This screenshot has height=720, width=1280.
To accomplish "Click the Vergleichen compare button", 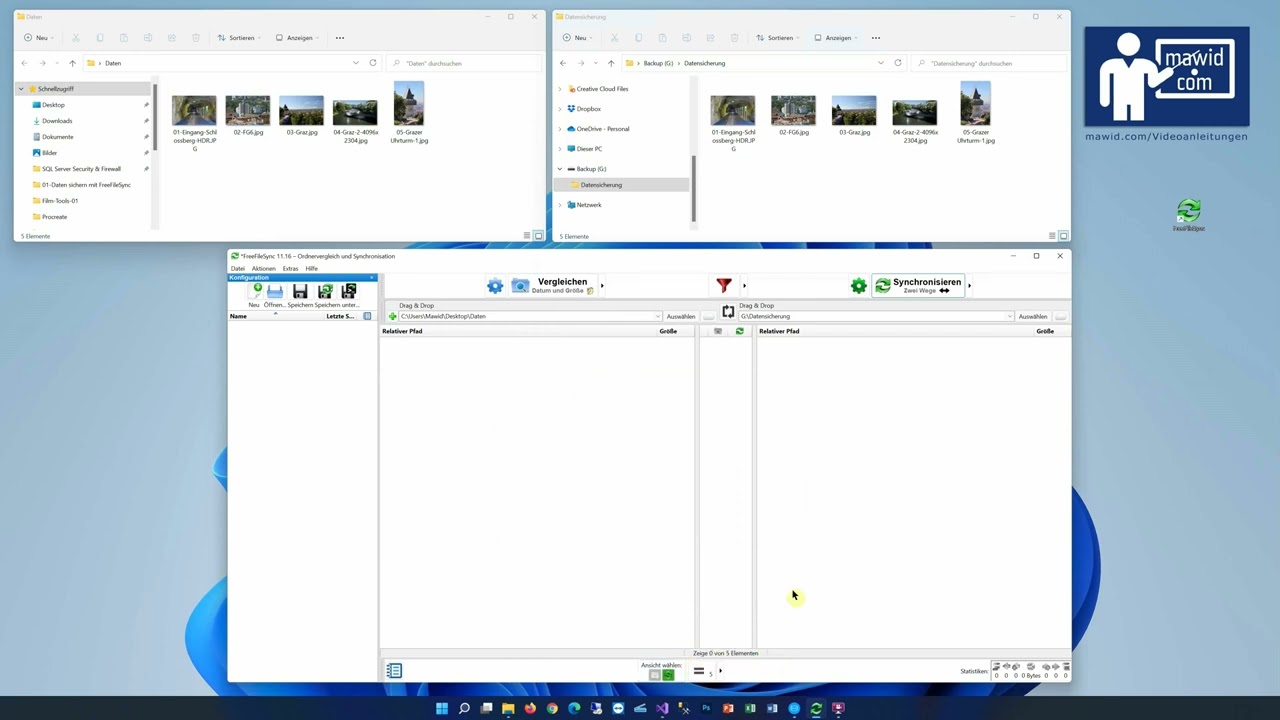I will [553, 286].
